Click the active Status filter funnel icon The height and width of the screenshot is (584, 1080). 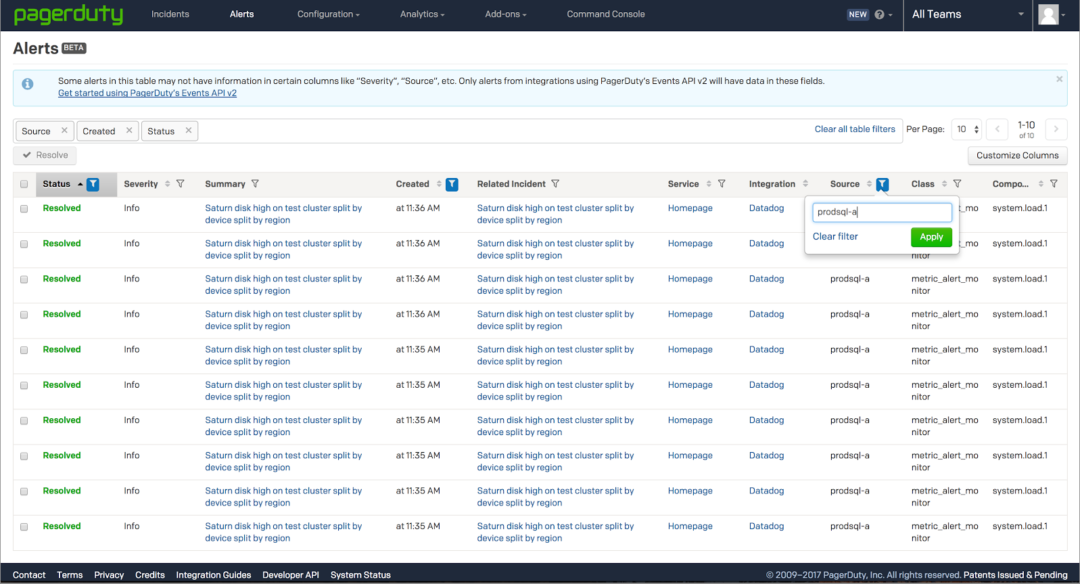[93, 184]
